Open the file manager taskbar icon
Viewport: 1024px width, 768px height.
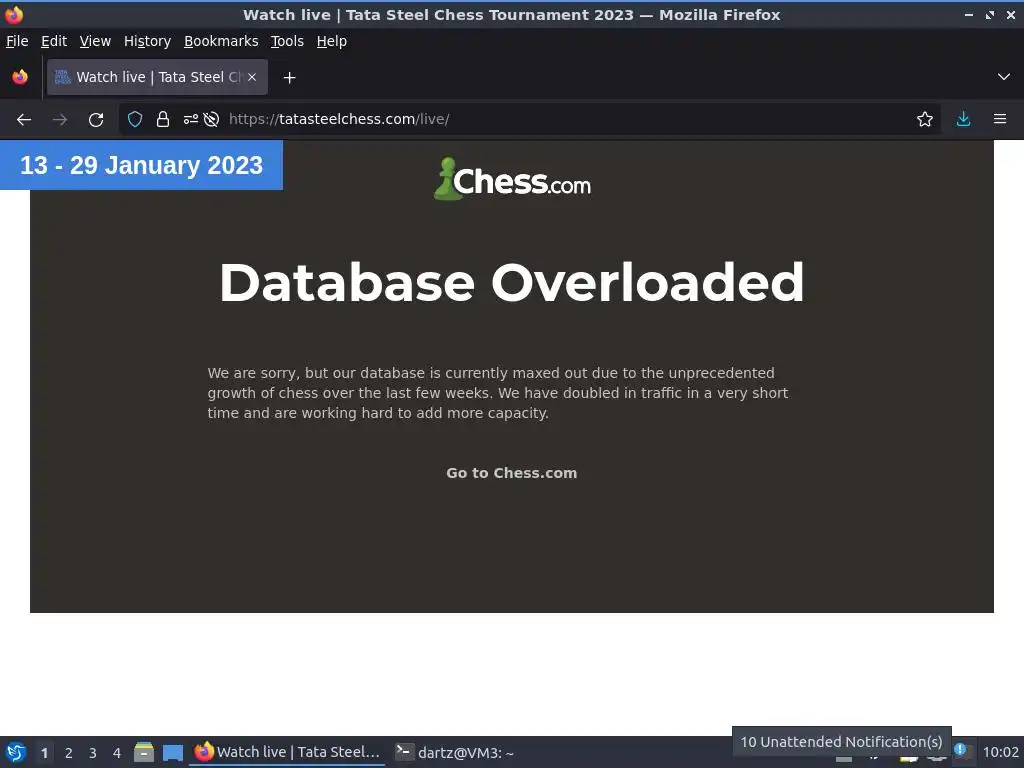pos(144,752)
